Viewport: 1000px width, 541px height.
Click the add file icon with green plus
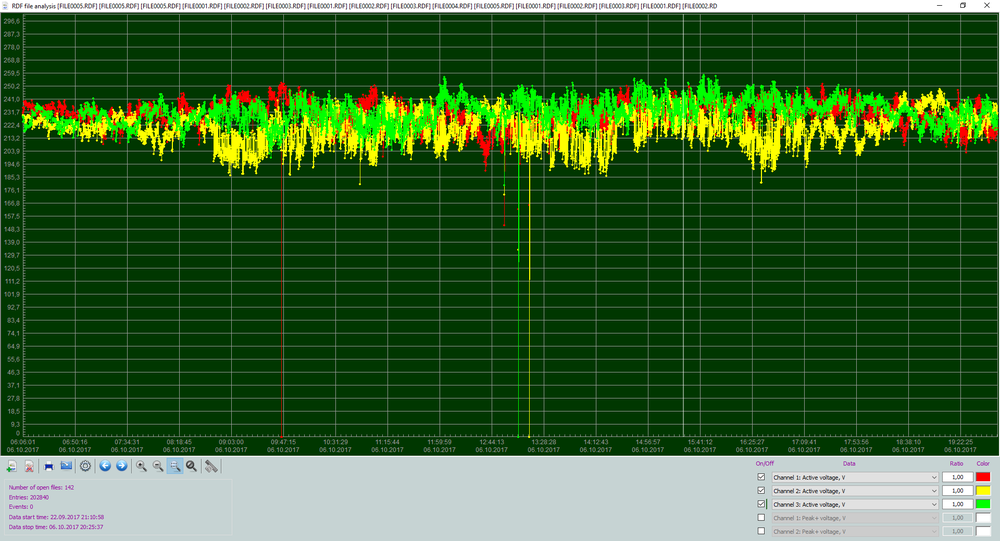coord(11,466)
